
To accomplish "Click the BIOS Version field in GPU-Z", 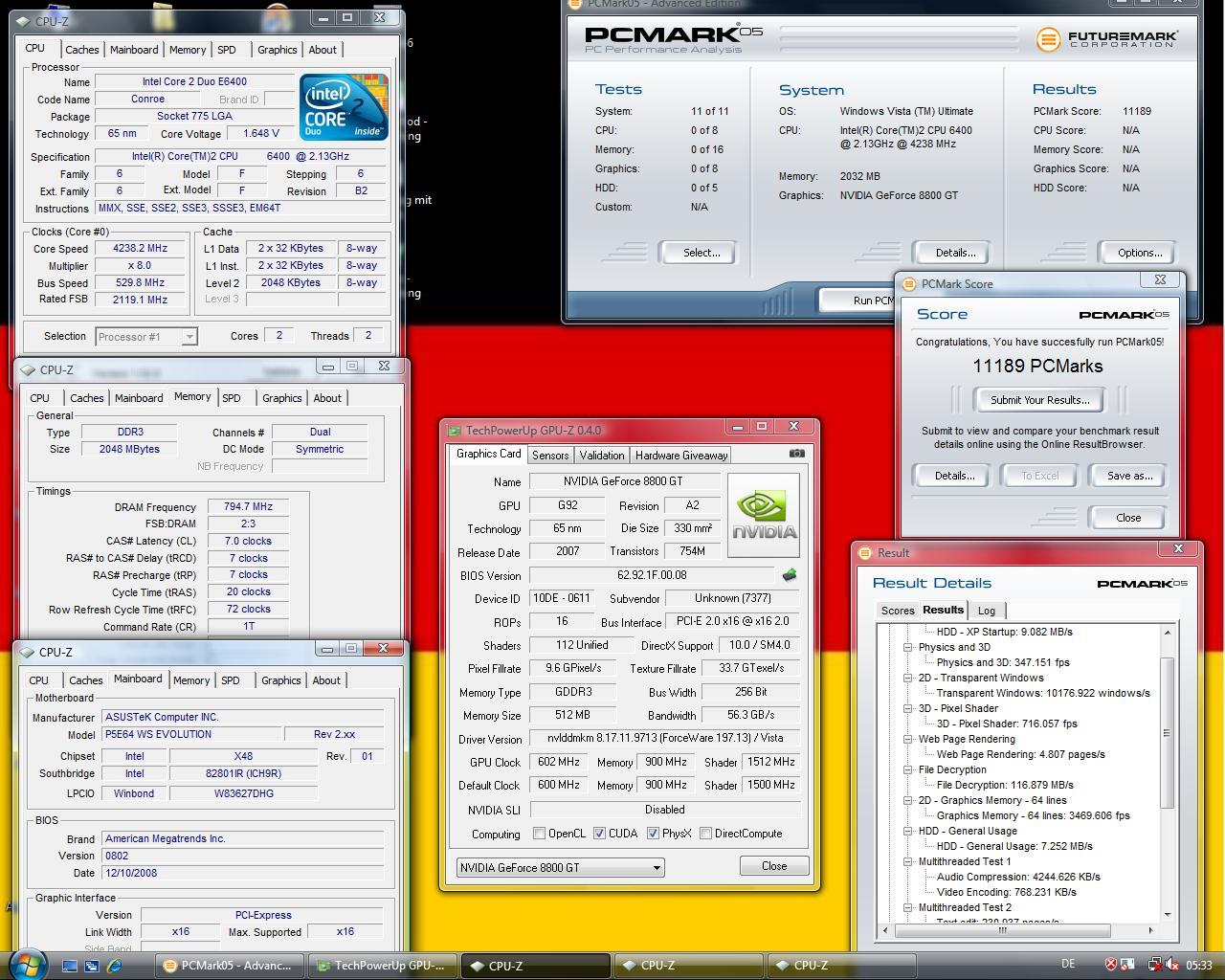I will tap(652, 575).
